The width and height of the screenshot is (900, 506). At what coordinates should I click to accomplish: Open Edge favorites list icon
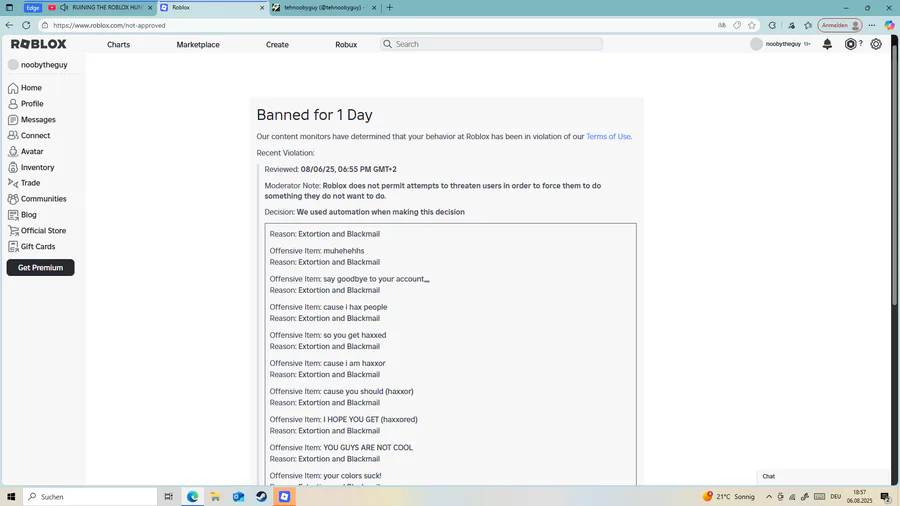pyautogui.click(x=808, y=25)
